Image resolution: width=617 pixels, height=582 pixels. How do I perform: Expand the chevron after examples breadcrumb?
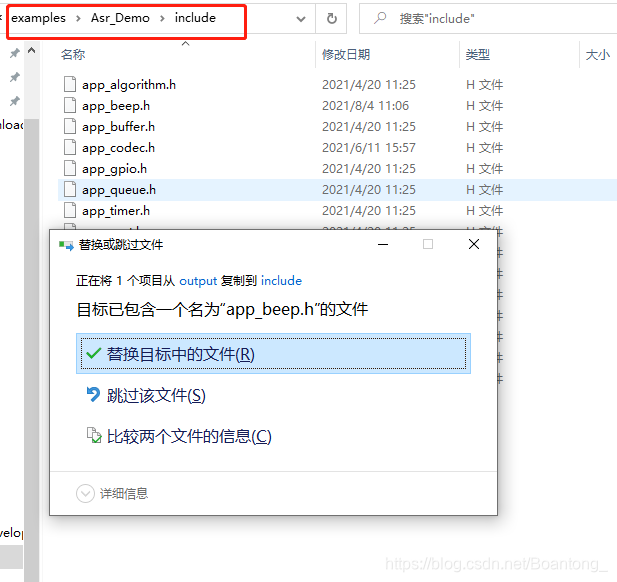coord(78,18)
